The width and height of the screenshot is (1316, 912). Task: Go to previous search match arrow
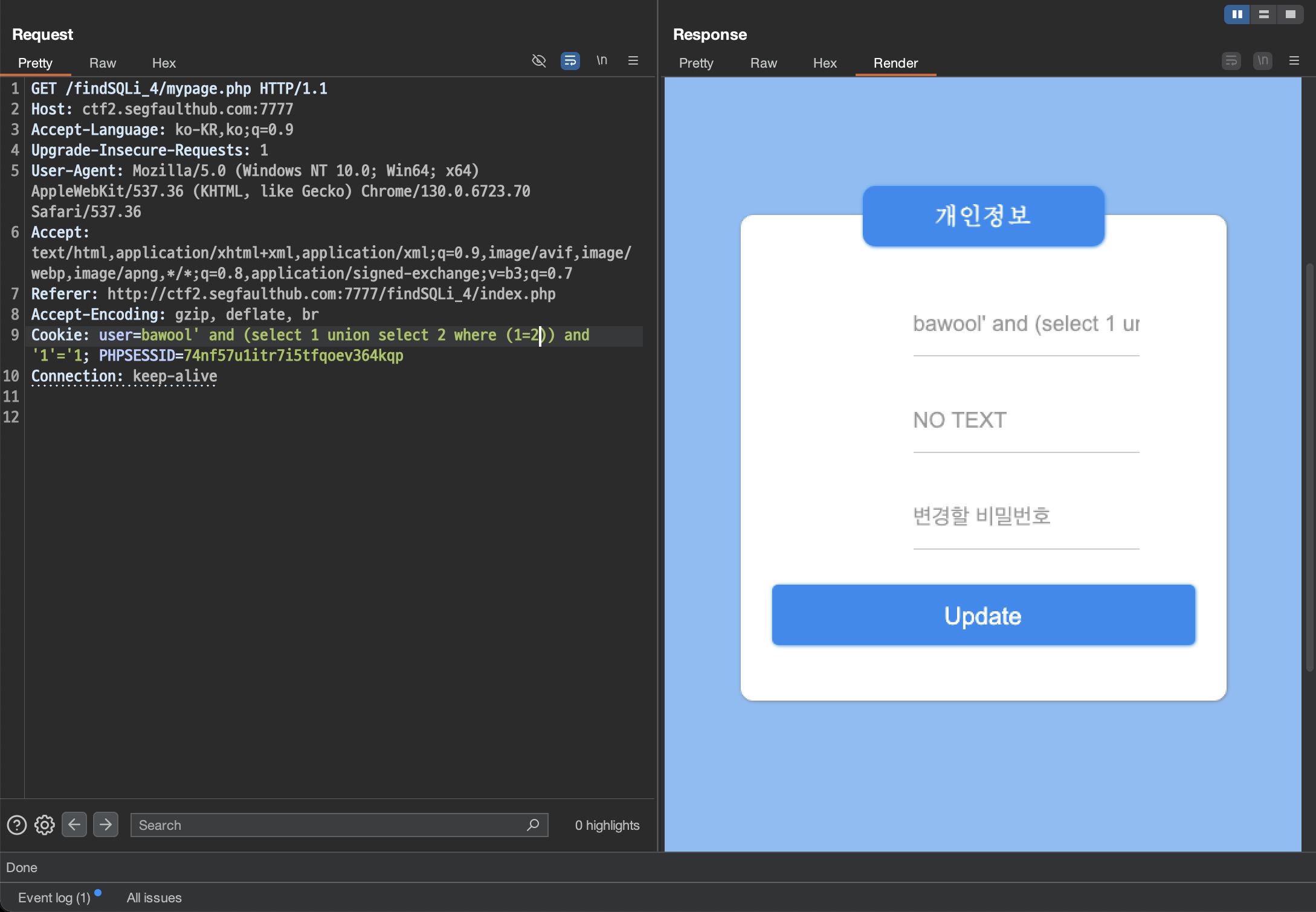74,824
